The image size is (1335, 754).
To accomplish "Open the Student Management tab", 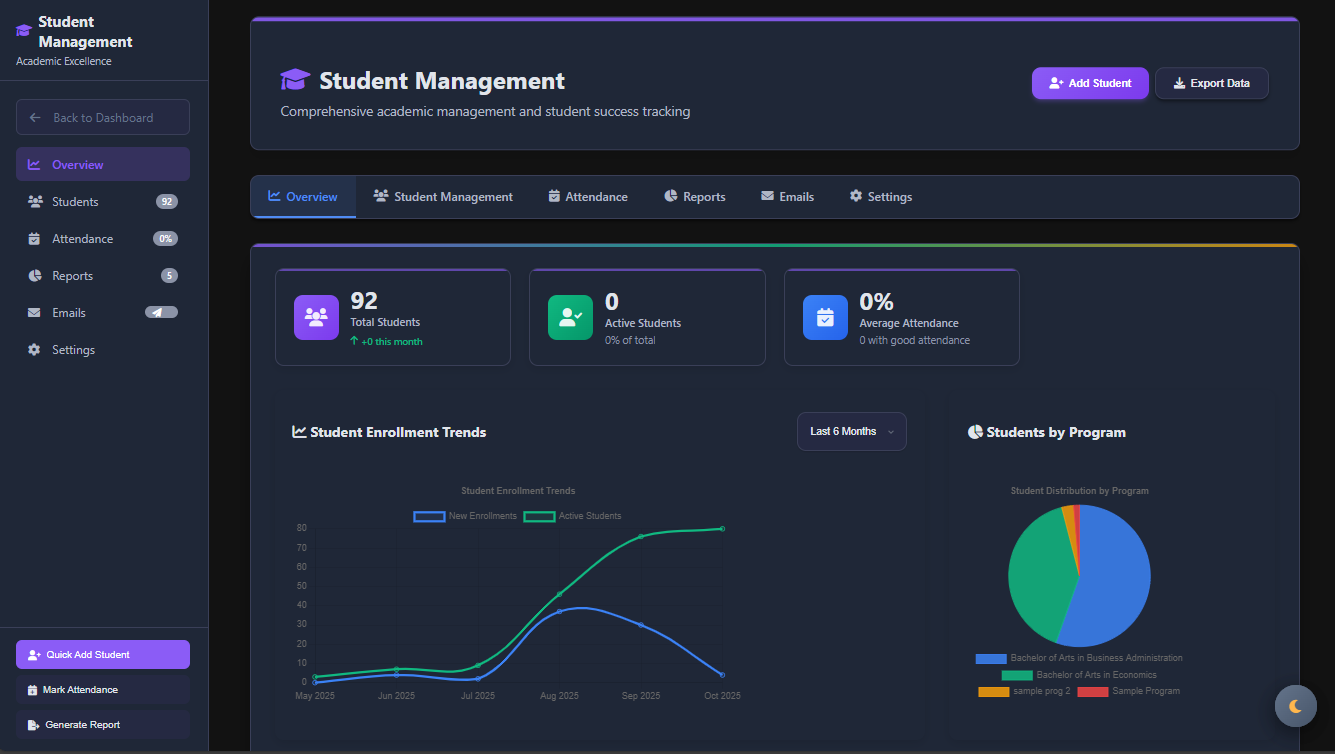I will click(x=443, y=197).
